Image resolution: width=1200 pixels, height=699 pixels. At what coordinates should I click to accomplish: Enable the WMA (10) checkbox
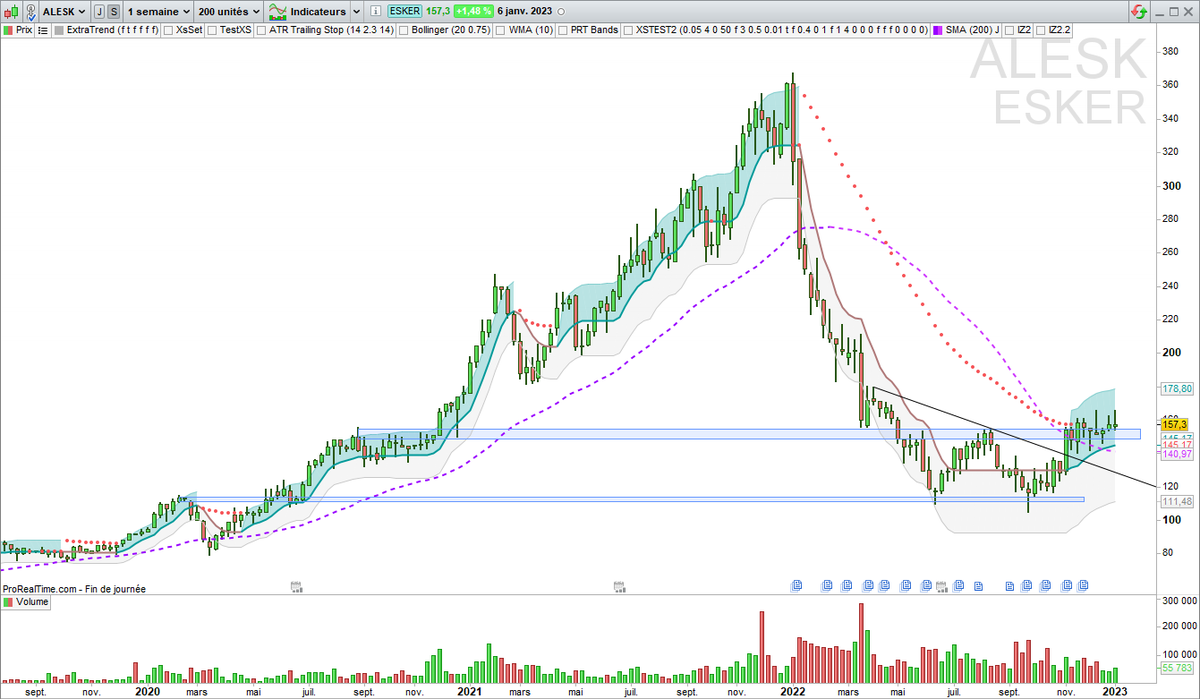(499, 30)
